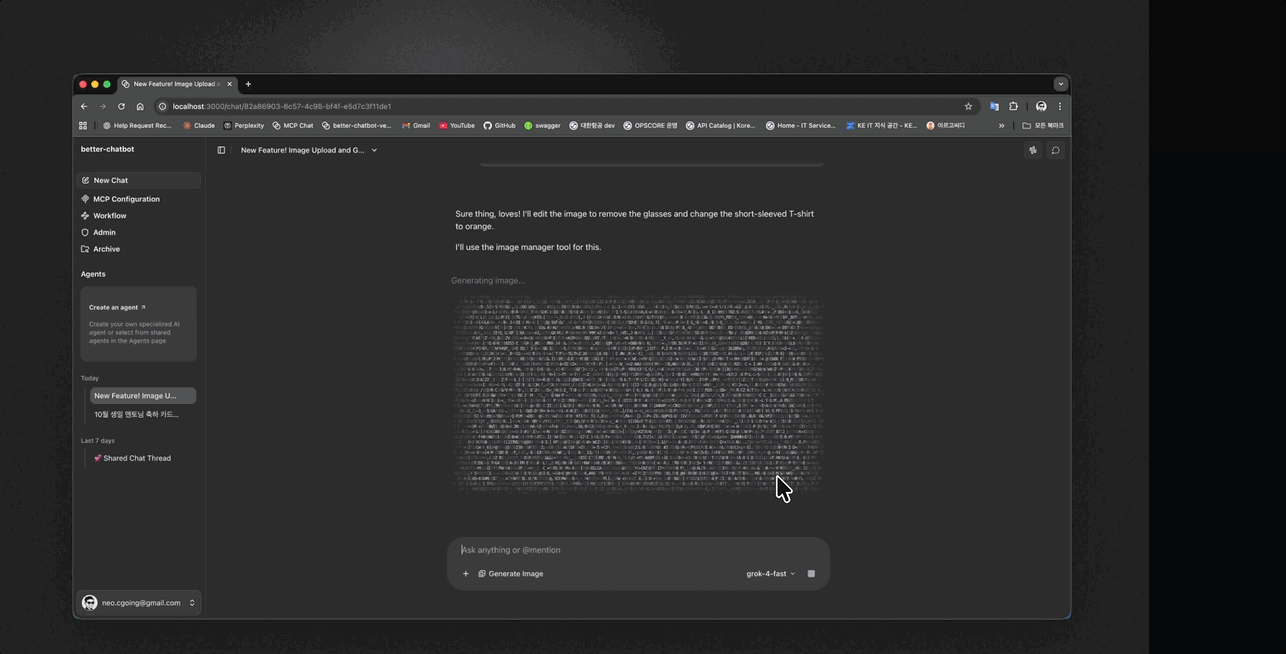This screenshot has height=654, width=1286.
Task: Click the plus attachment icon in input
Action: coord(466,574)
